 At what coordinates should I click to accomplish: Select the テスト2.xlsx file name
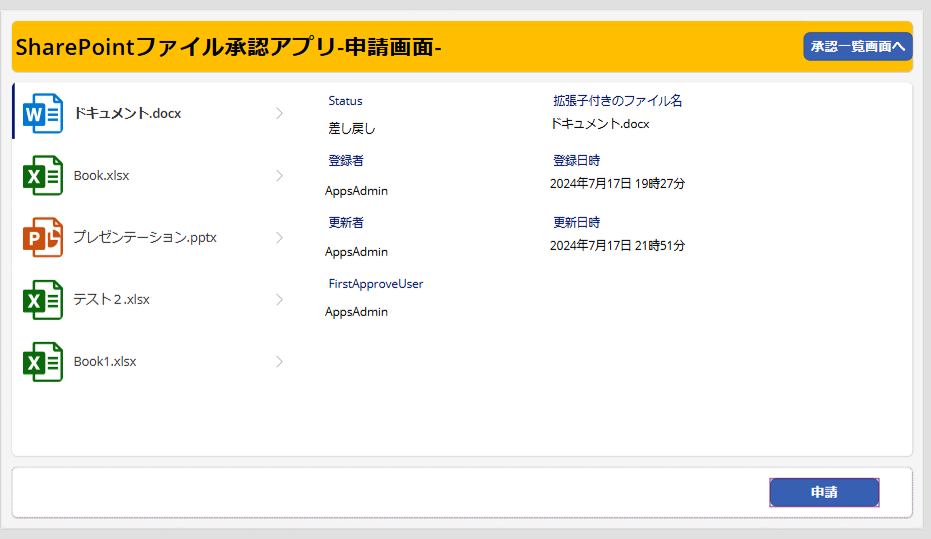111,300
